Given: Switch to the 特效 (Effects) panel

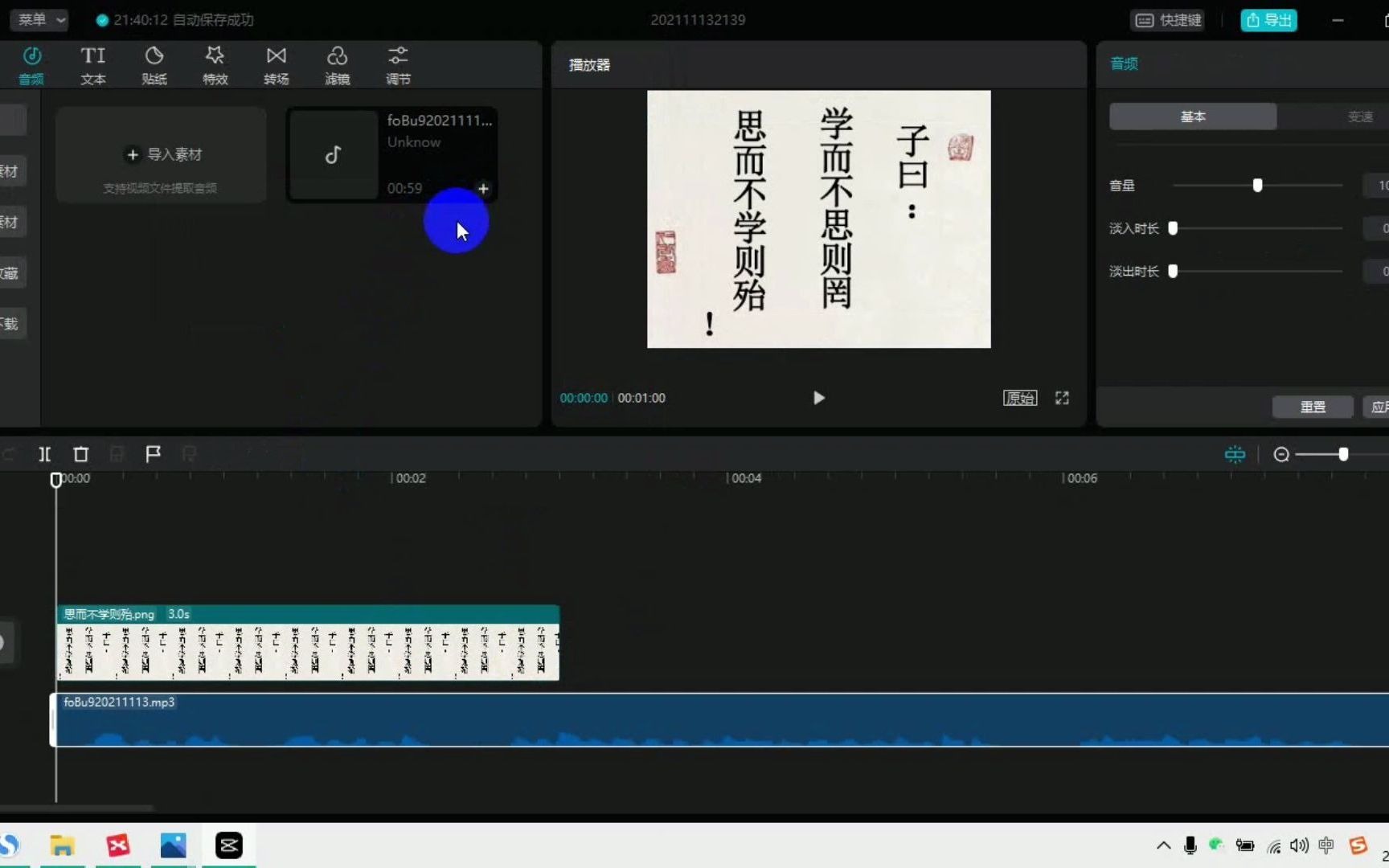Looking at the screenshot, I should click(x=215, y=64).
